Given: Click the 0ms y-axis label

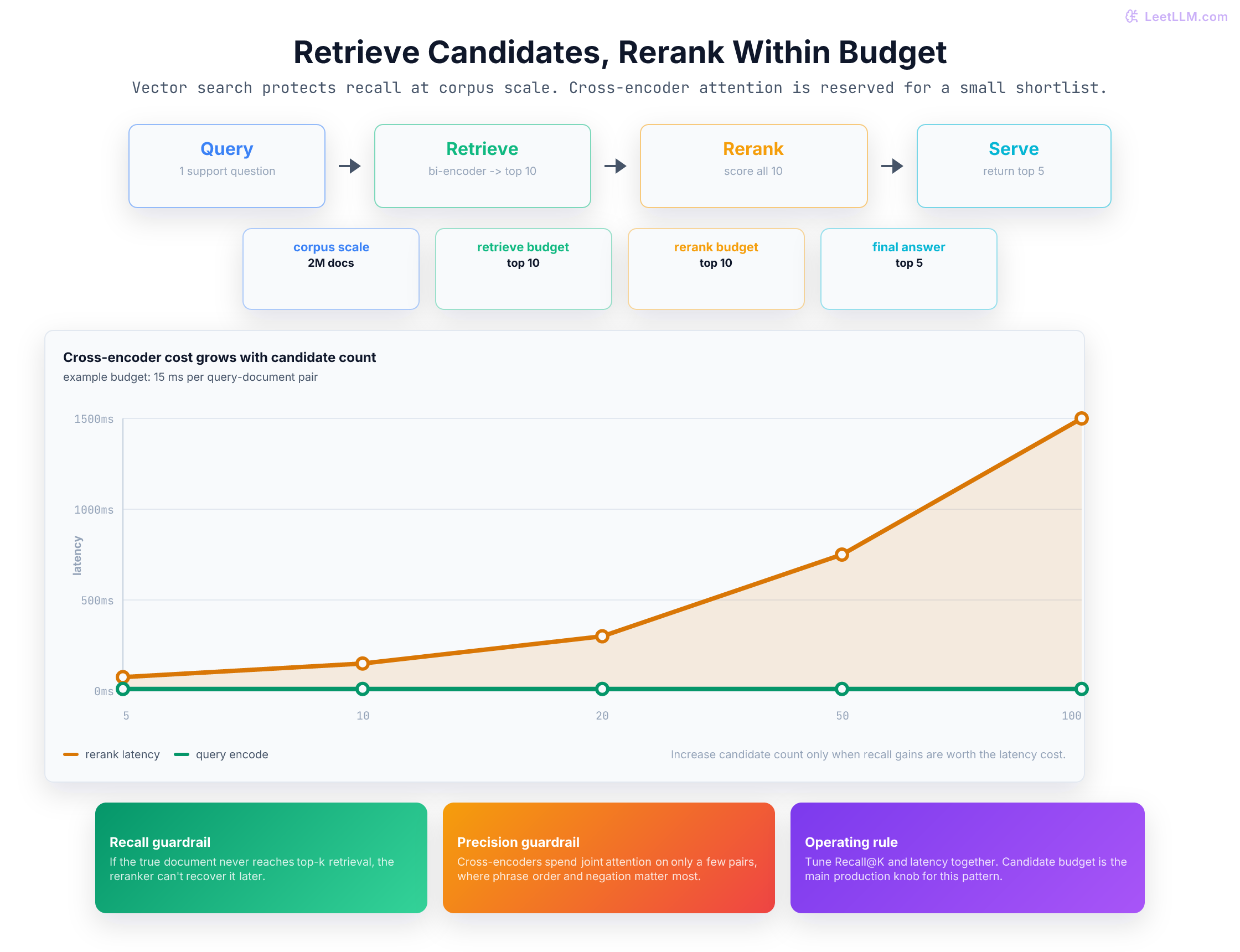Looking at the screenshot, I should (x=104, y=691).
